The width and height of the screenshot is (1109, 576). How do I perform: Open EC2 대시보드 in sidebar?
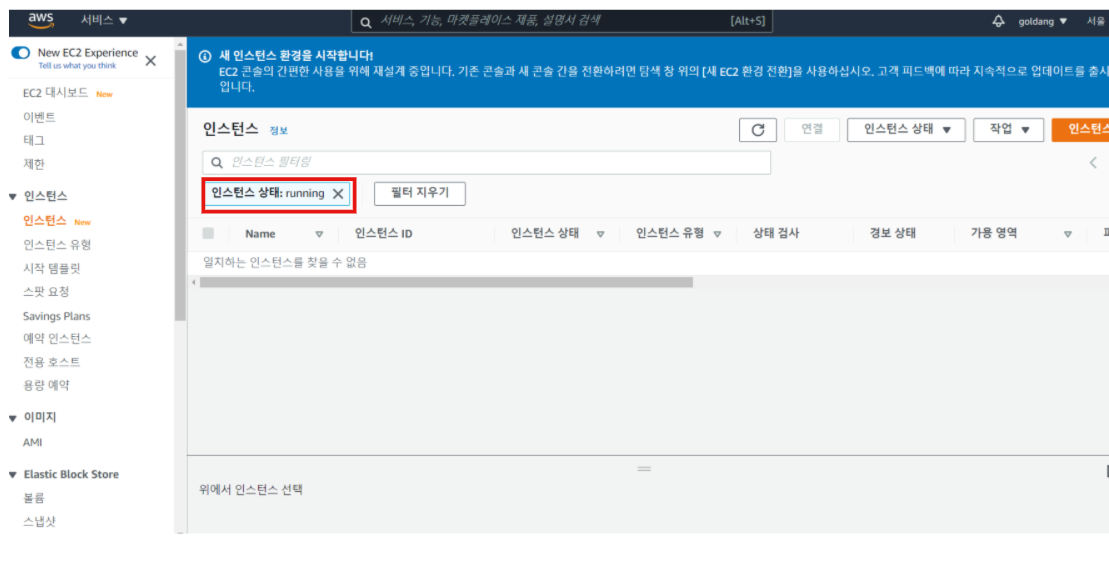point(55,93)
